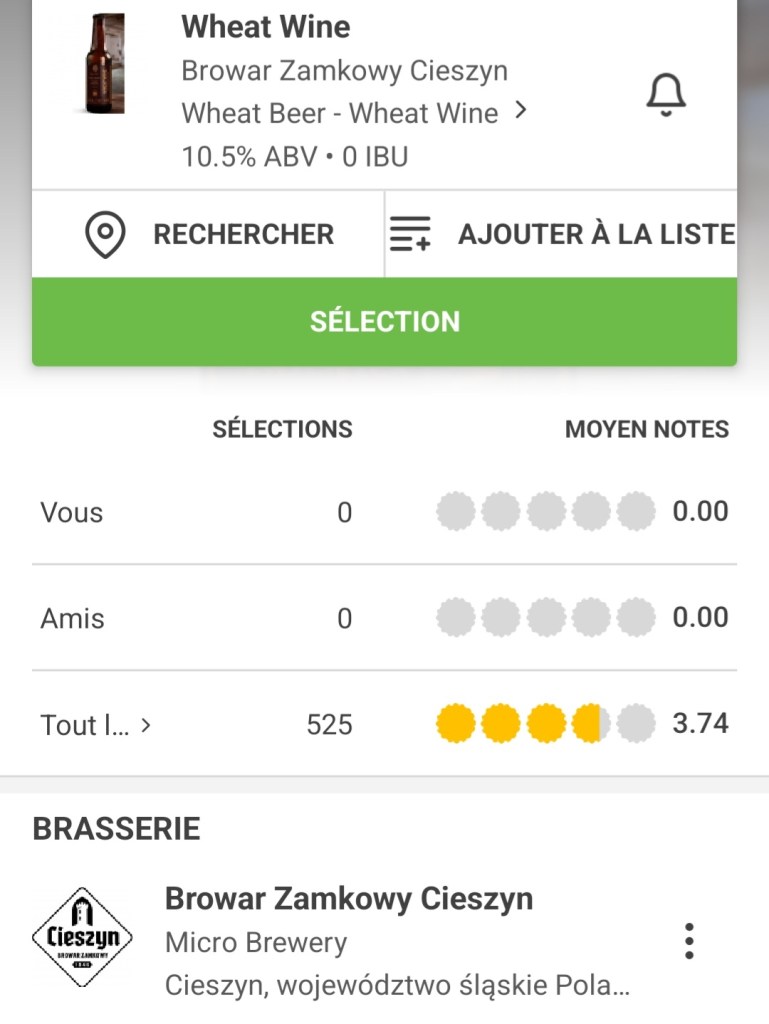Screen dimensions: 769x1024
Task: Tap the Wheat Wine beer title
Action: click(x=266, y=27)
